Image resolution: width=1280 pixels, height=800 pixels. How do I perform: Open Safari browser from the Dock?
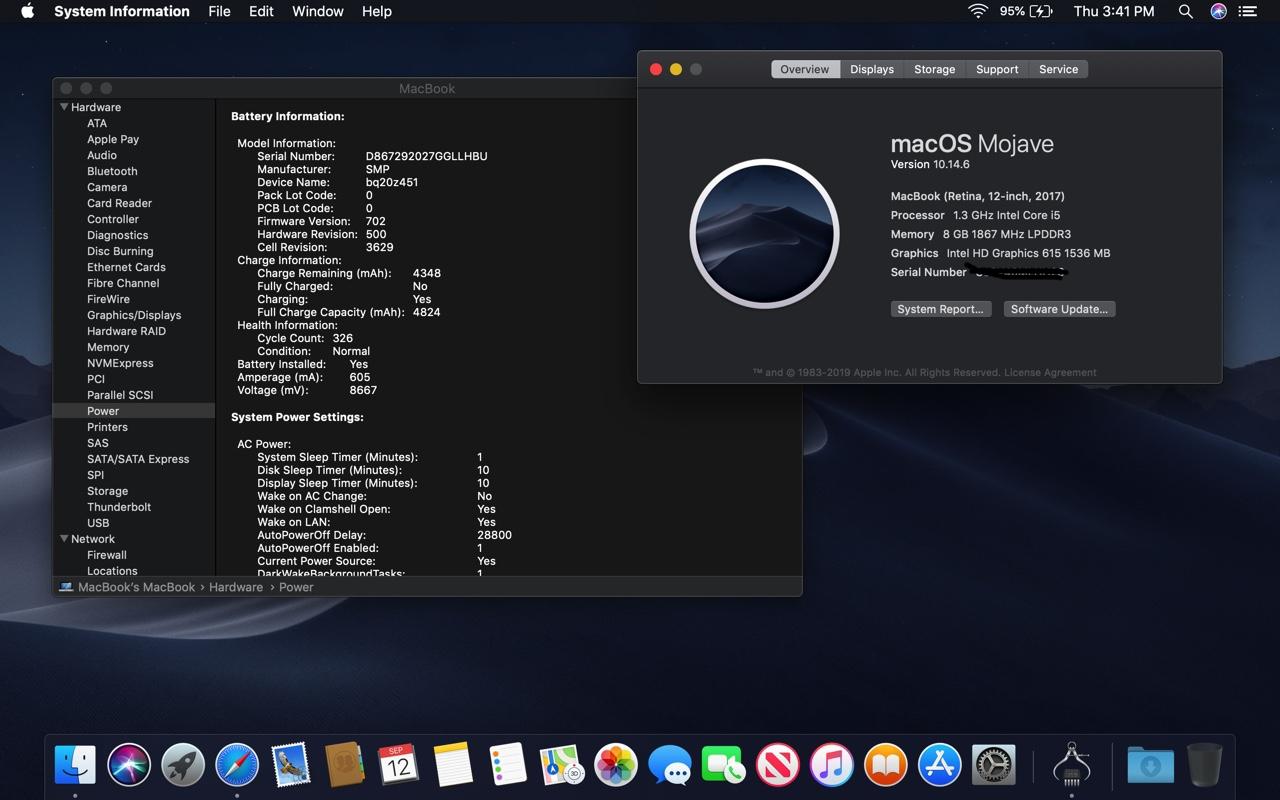[237, 766]
